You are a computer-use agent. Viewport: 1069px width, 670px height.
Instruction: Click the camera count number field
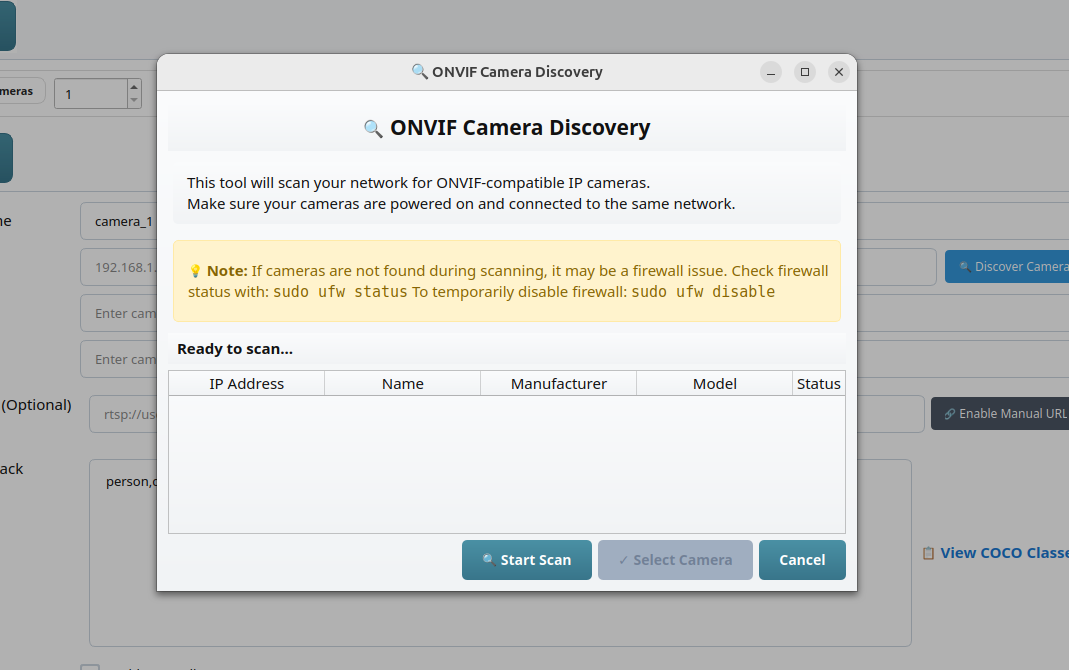point(90,94)
